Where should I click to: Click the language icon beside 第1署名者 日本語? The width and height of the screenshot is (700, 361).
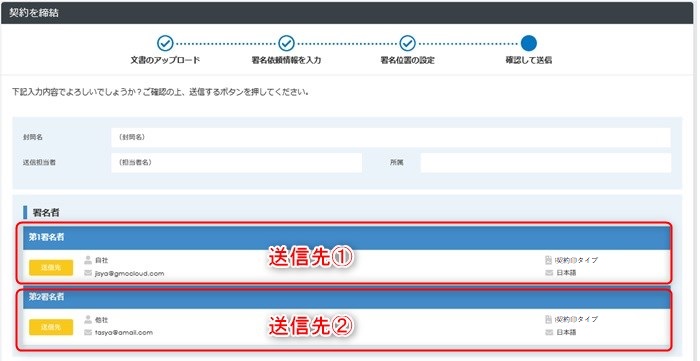point(549,273)
